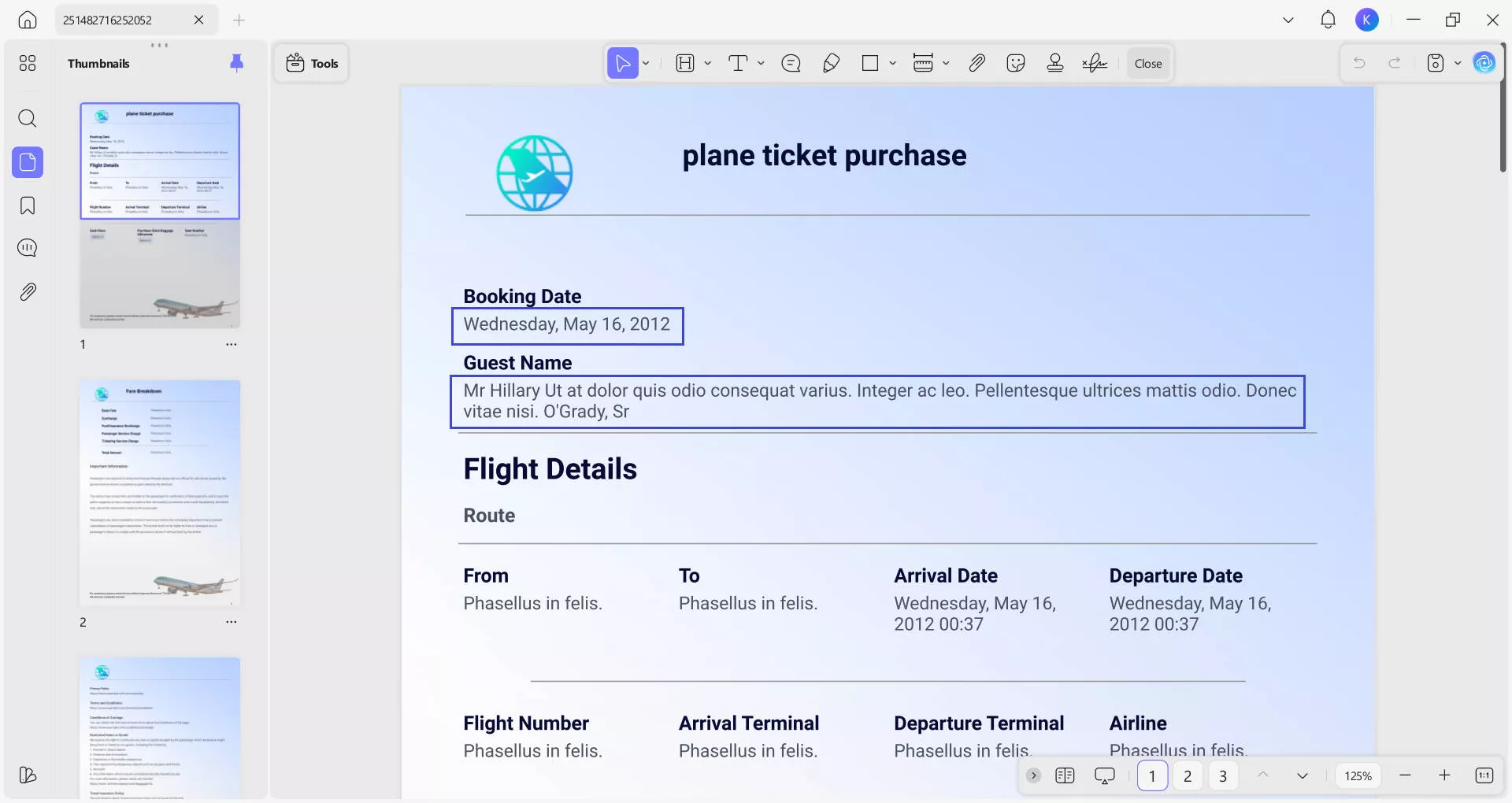Select the stamp tool icon
Image resolution: width=1512 pixels, height=803 pixels.
click(1055, 64)
